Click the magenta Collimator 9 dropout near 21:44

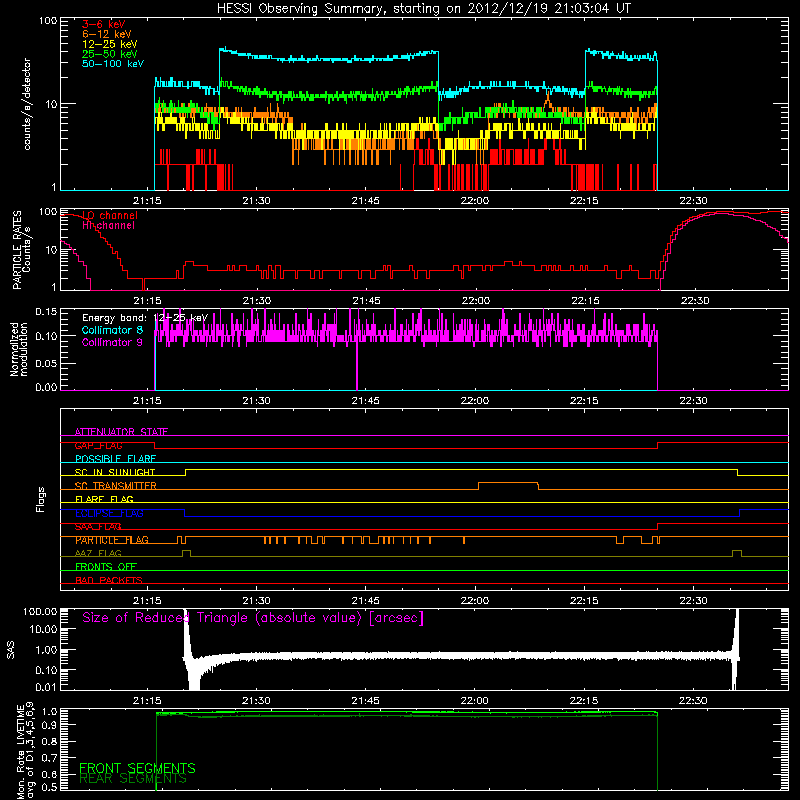(357, 365)
